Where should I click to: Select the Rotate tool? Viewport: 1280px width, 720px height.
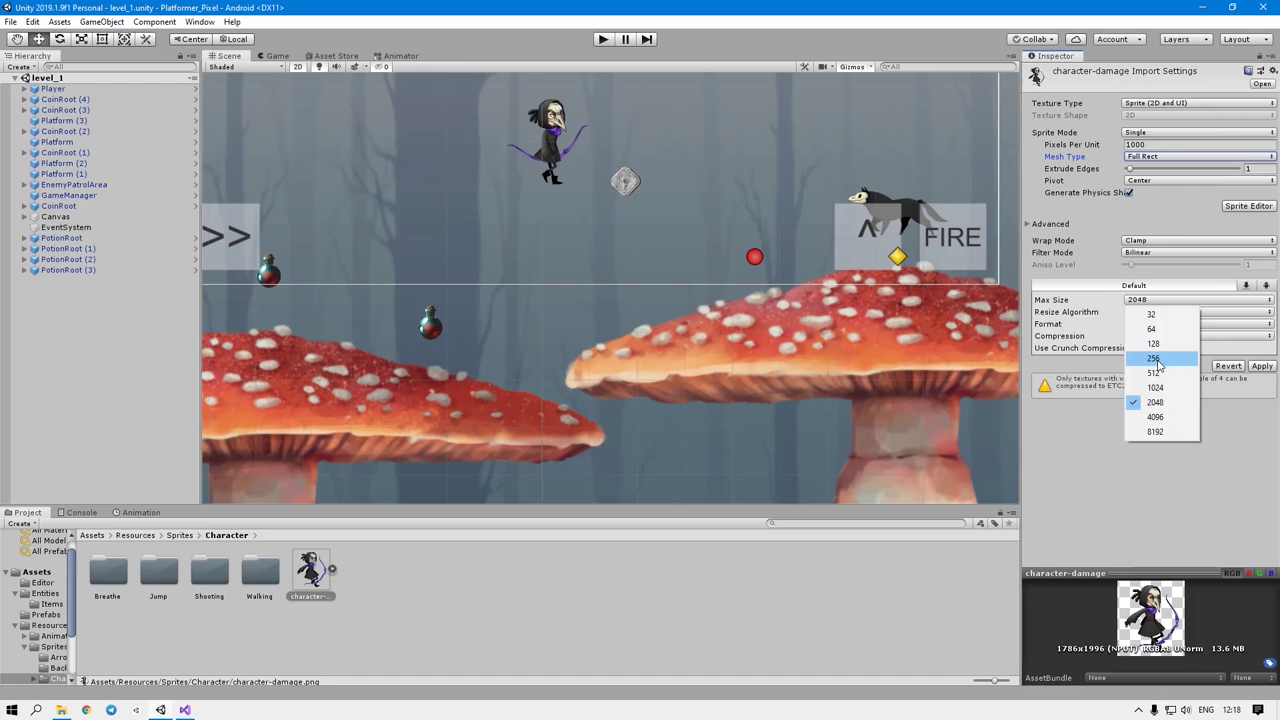tap(60, 39)
